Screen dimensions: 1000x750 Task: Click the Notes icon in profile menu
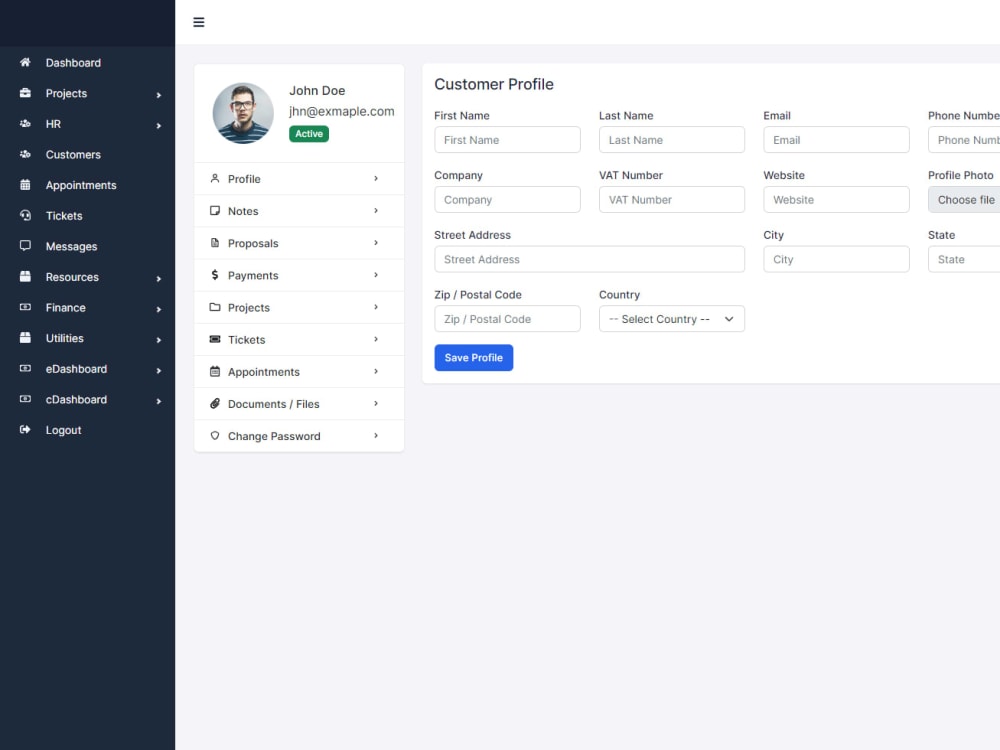click(x=214, y=211)
